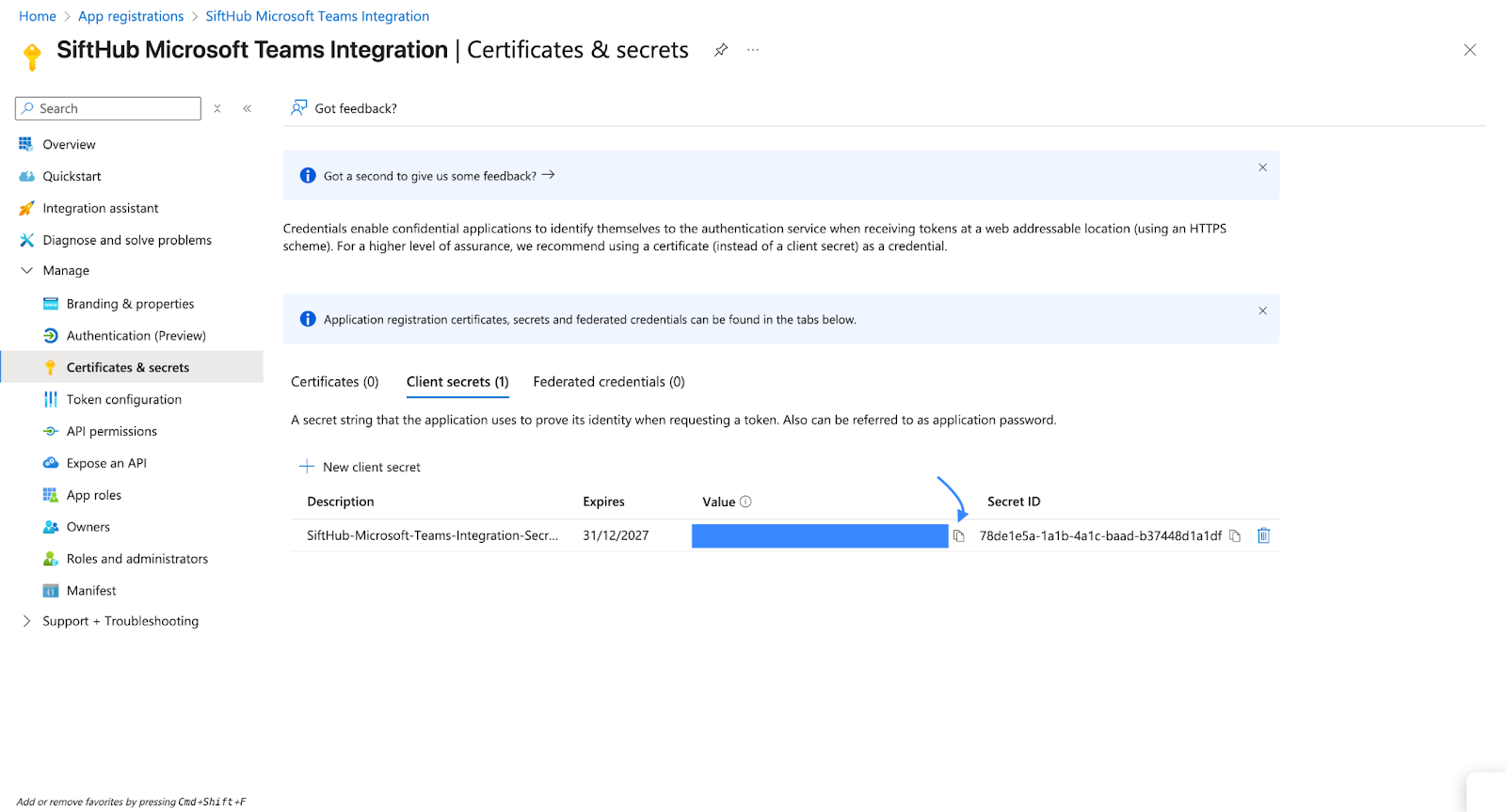Expand Support + Troubleshooting section
This screenshot has height=812, width=1506.
(26, 621)
